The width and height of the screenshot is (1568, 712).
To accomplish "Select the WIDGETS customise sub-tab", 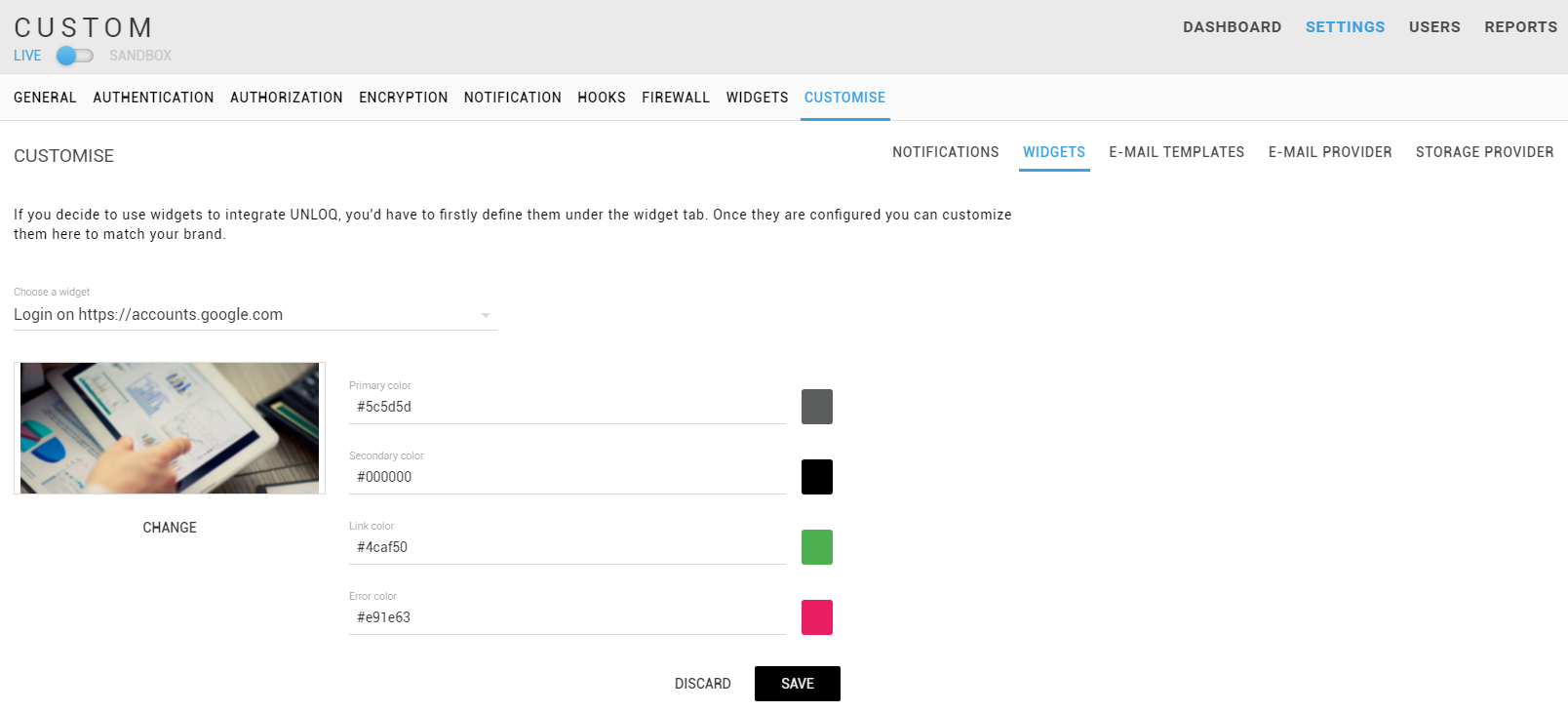I will (x=1054, y=152).
